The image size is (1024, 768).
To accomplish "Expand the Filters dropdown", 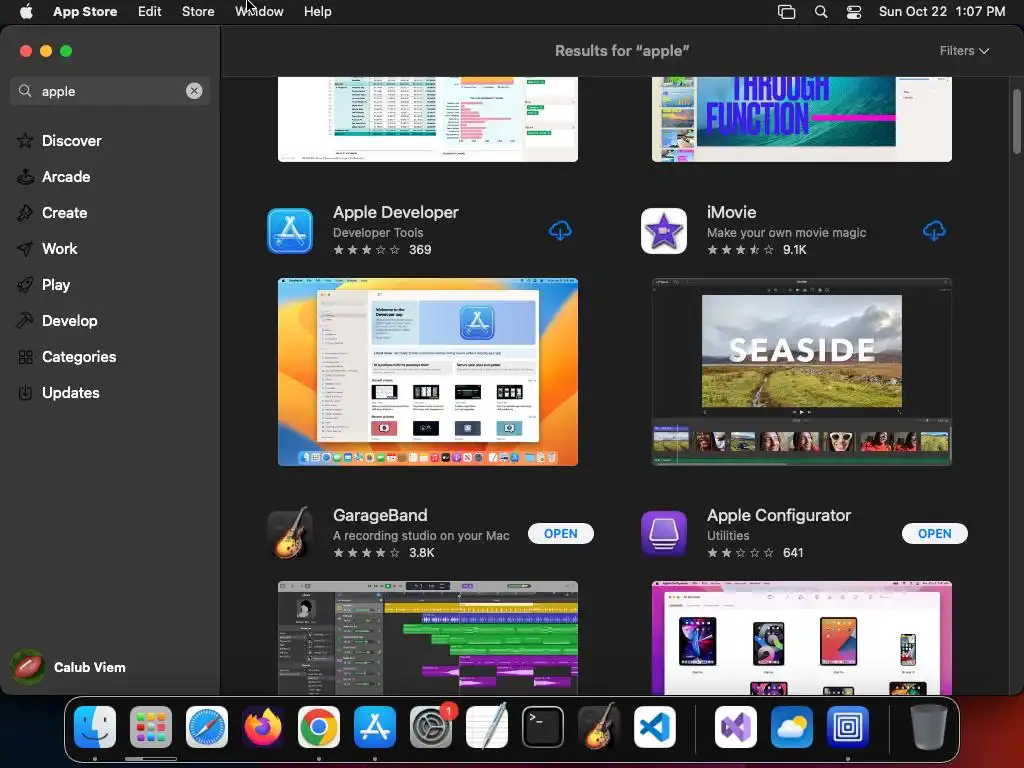I will (x=964, y=51).
